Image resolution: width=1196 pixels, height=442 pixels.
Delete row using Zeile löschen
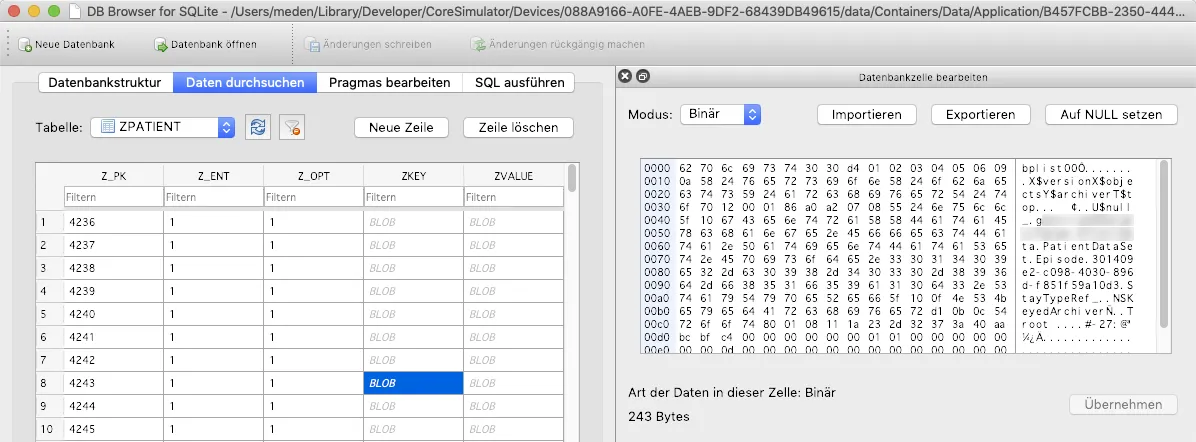click(x=518, y=127)
